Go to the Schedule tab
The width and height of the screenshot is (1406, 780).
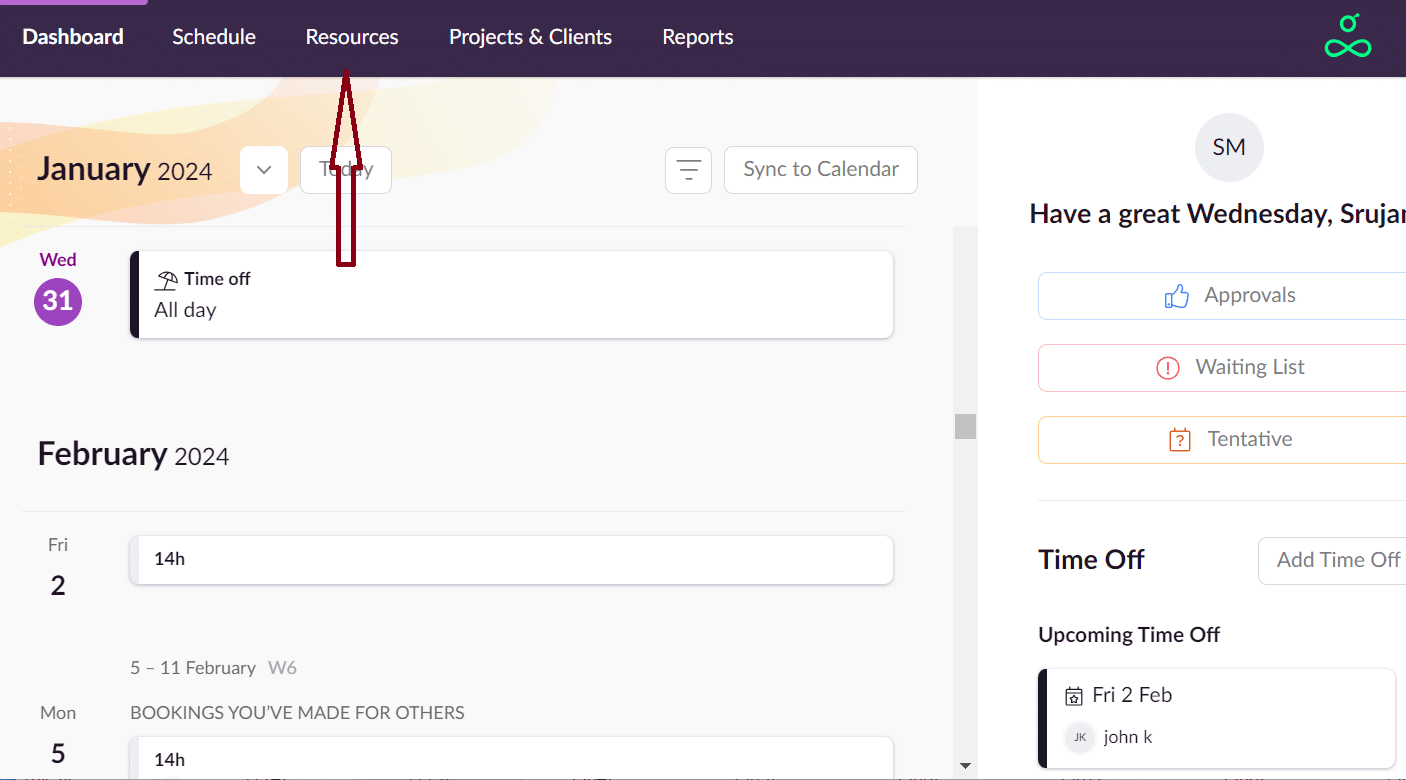[x=214, y=37]
